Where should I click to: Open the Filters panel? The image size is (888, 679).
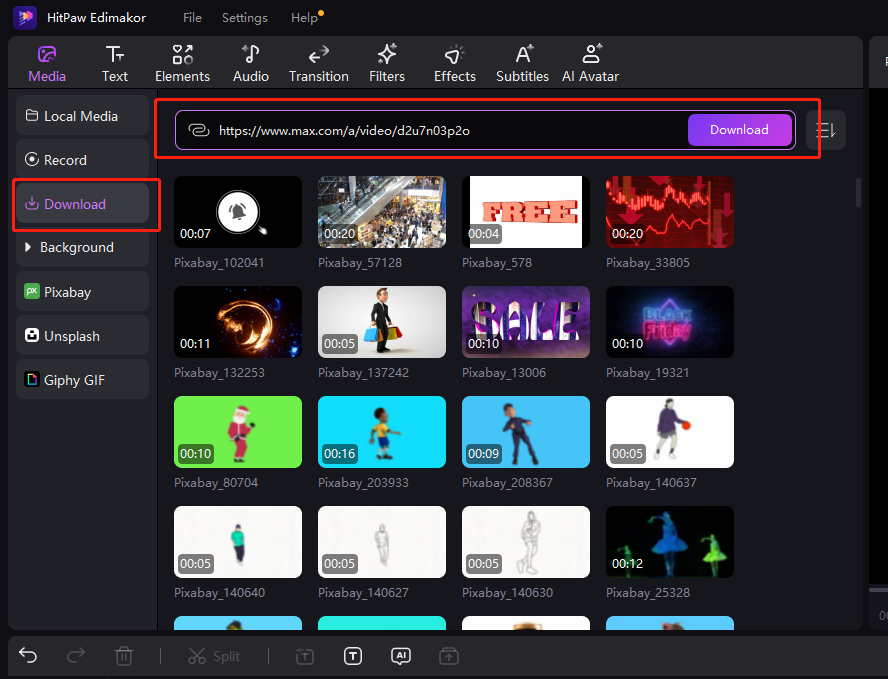pos(387,63)
